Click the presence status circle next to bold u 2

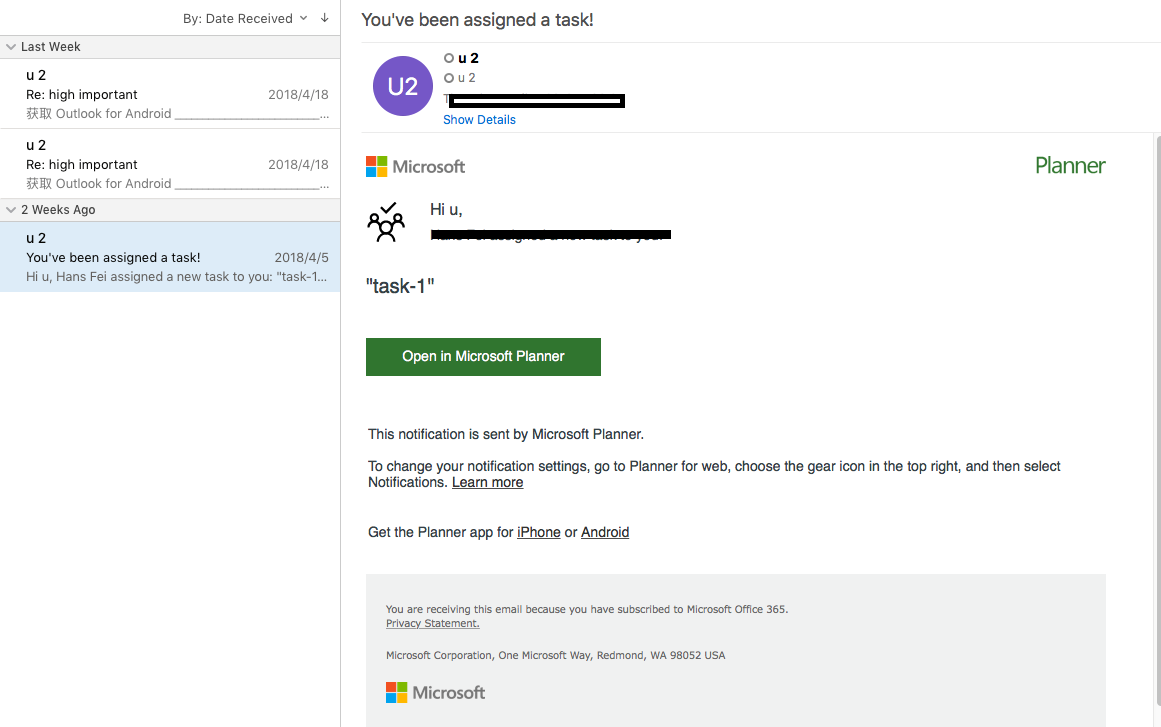(449, 58)
